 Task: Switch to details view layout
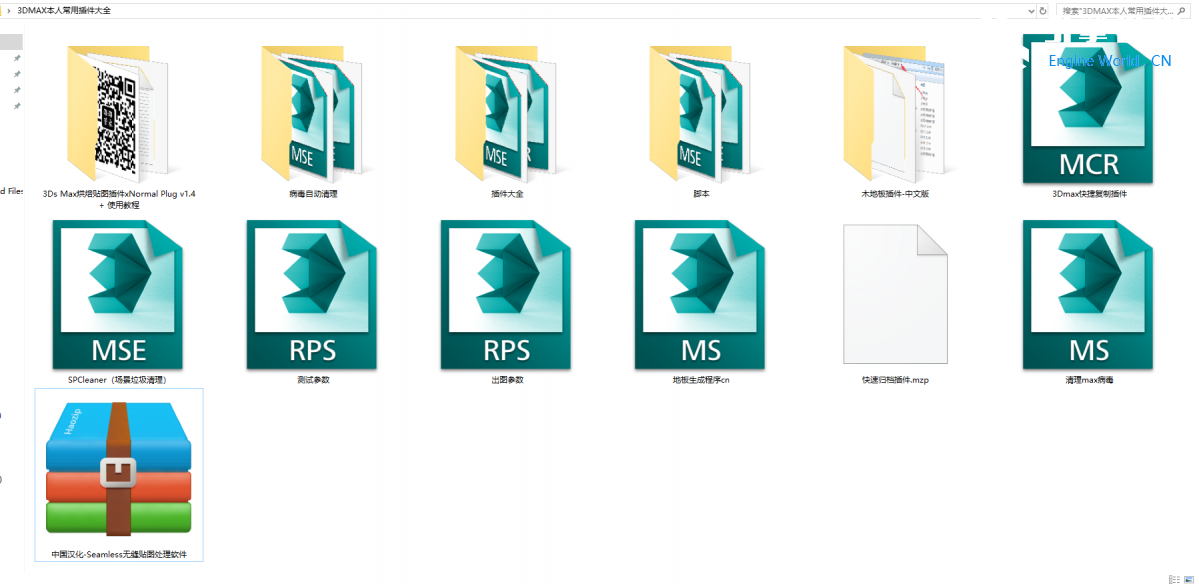click(x=1174, y=579)
